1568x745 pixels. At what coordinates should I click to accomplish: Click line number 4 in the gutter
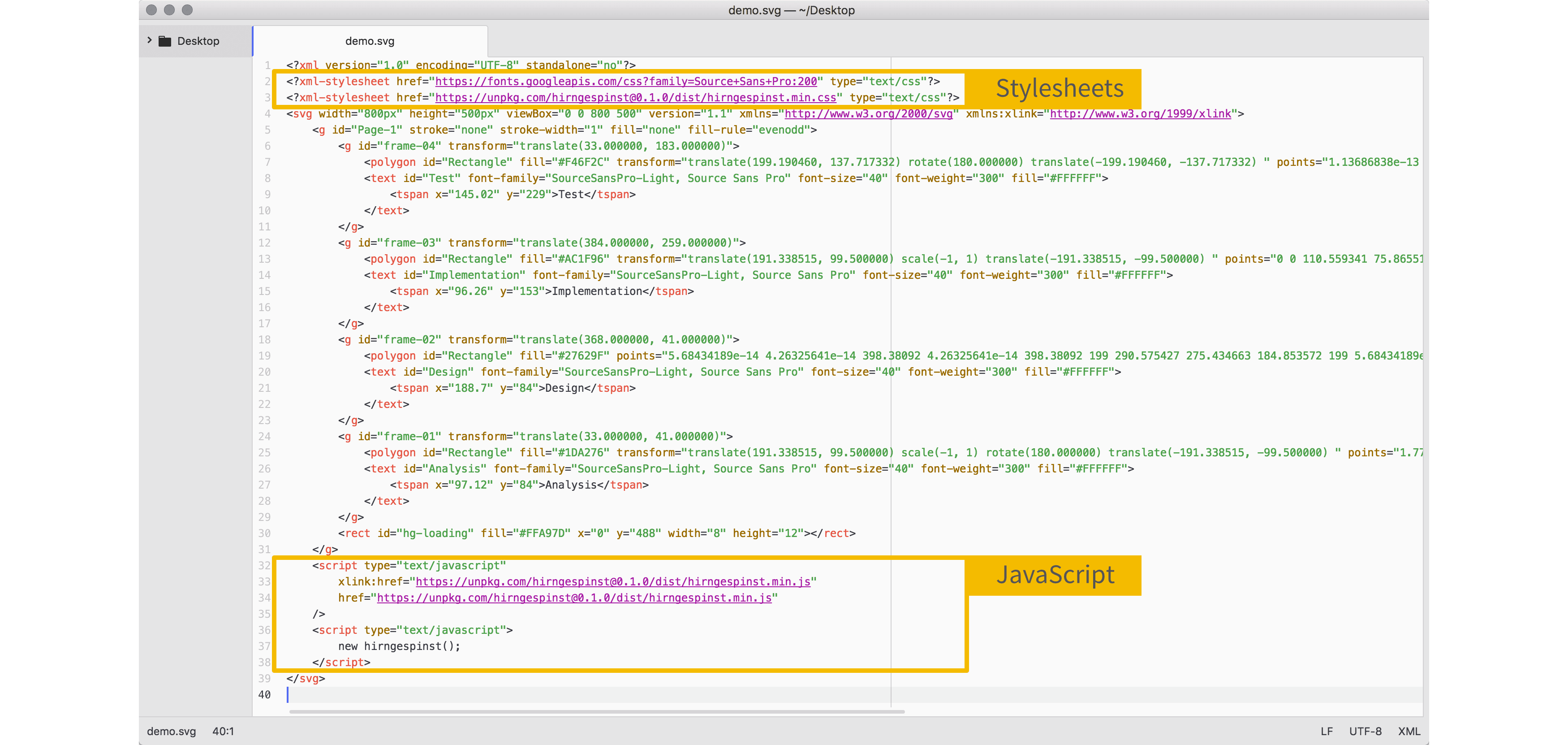pos(267,114)
